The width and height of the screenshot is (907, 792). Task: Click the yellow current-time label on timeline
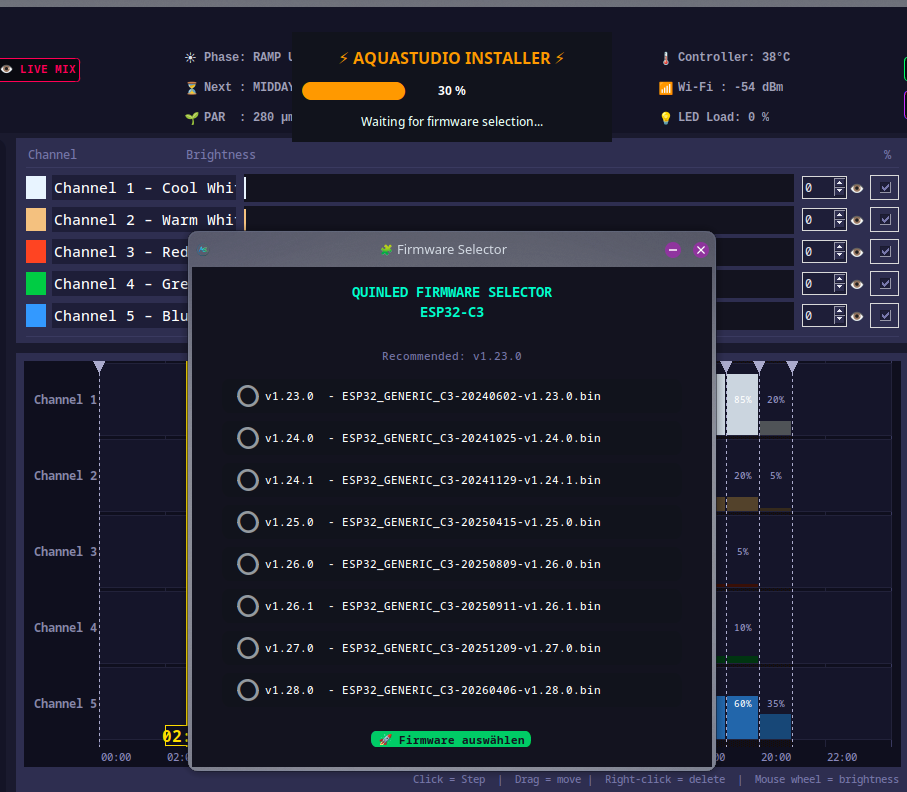tap(176, 736)
